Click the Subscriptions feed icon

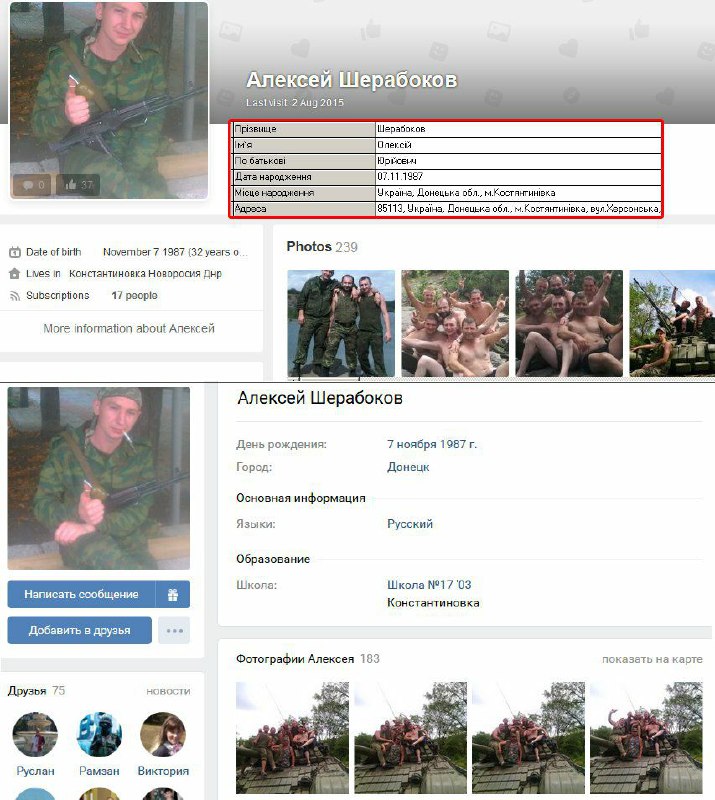point(14,296)
